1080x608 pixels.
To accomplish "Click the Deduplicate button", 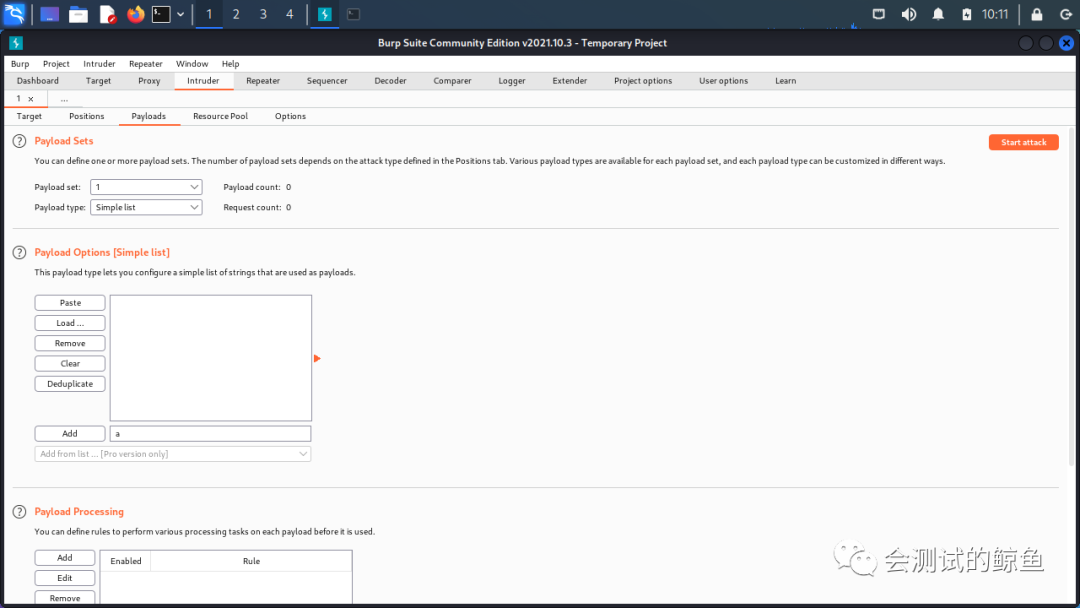I will 70,384.
